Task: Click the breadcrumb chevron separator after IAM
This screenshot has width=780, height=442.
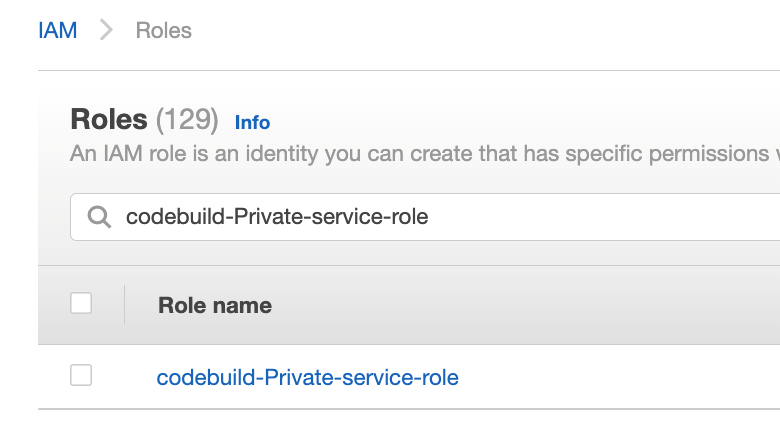Action: [x=106, y=30]
